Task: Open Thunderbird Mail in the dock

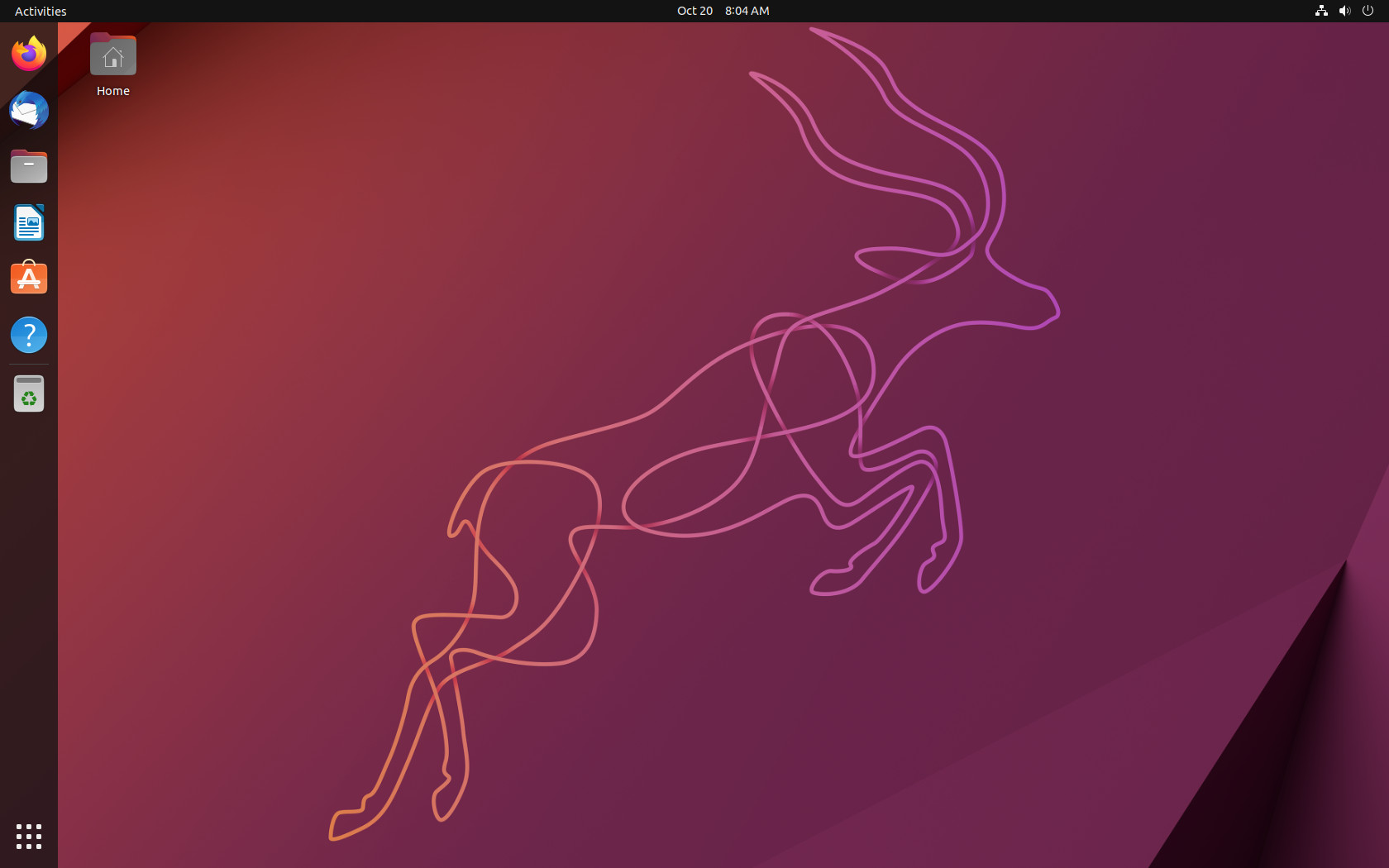Action: 29,110
